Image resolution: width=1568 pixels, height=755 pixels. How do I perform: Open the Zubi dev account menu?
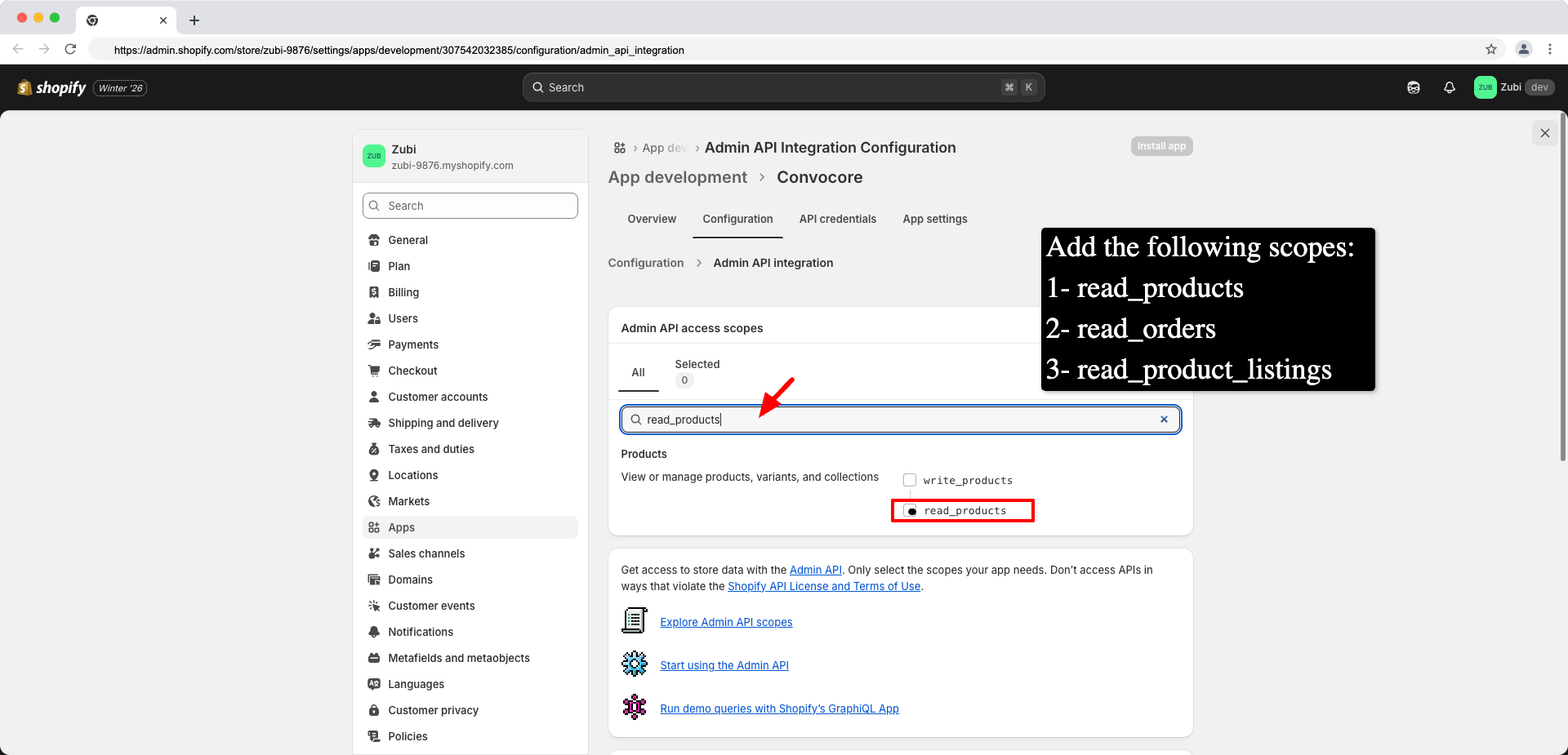click(x=1514, y=87)
